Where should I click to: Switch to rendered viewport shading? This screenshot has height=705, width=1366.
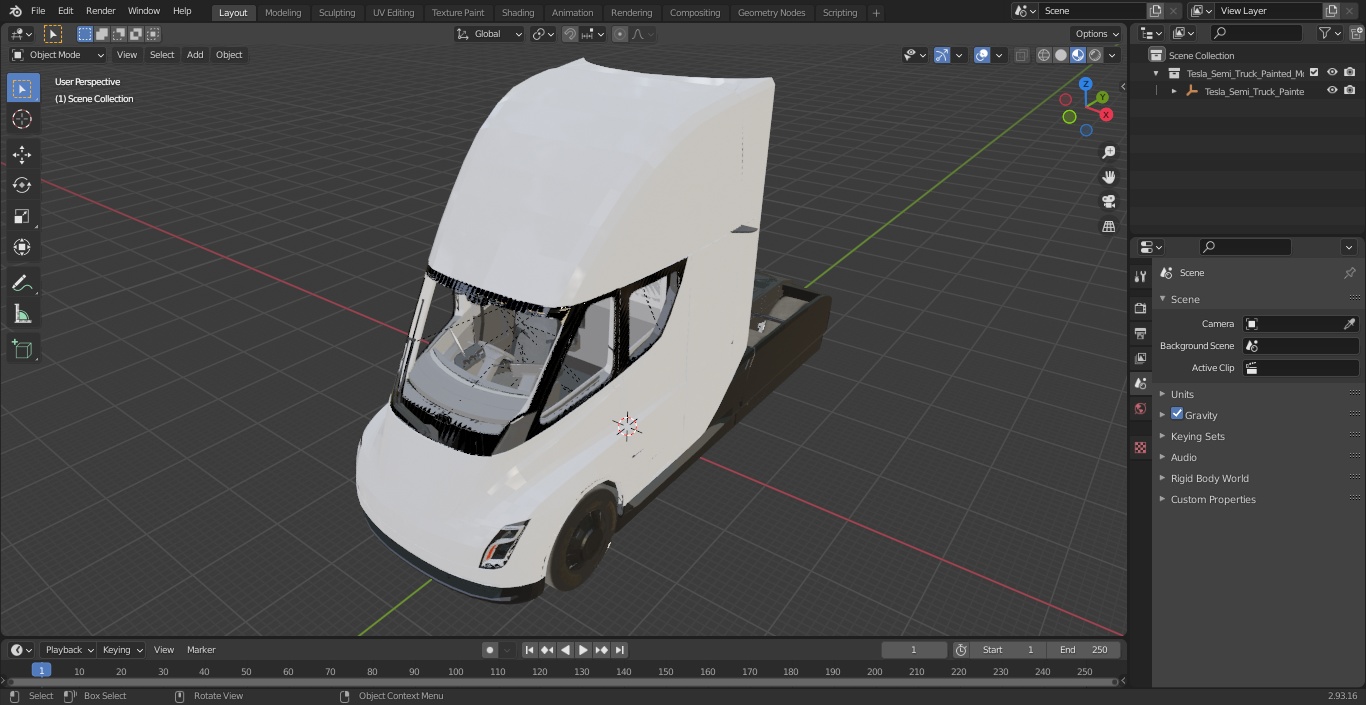pos(1095,55)
